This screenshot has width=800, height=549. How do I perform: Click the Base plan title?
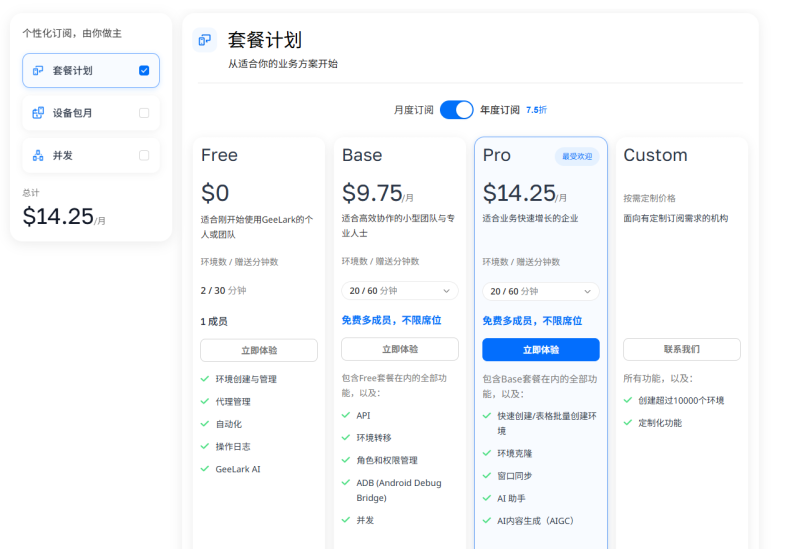pos(362,155)
